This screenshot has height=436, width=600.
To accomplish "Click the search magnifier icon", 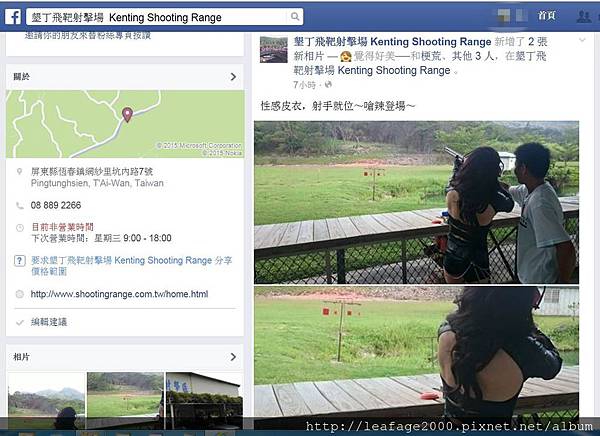I will click(x=295, y=16).
